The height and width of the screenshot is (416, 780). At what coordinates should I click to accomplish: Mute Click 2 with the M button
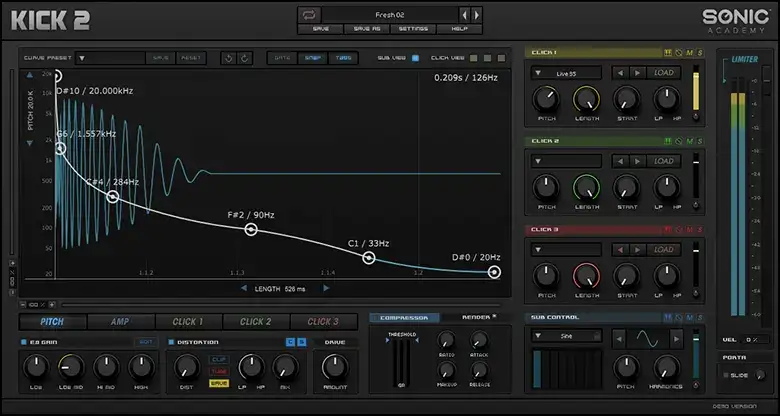click(689, 141)
